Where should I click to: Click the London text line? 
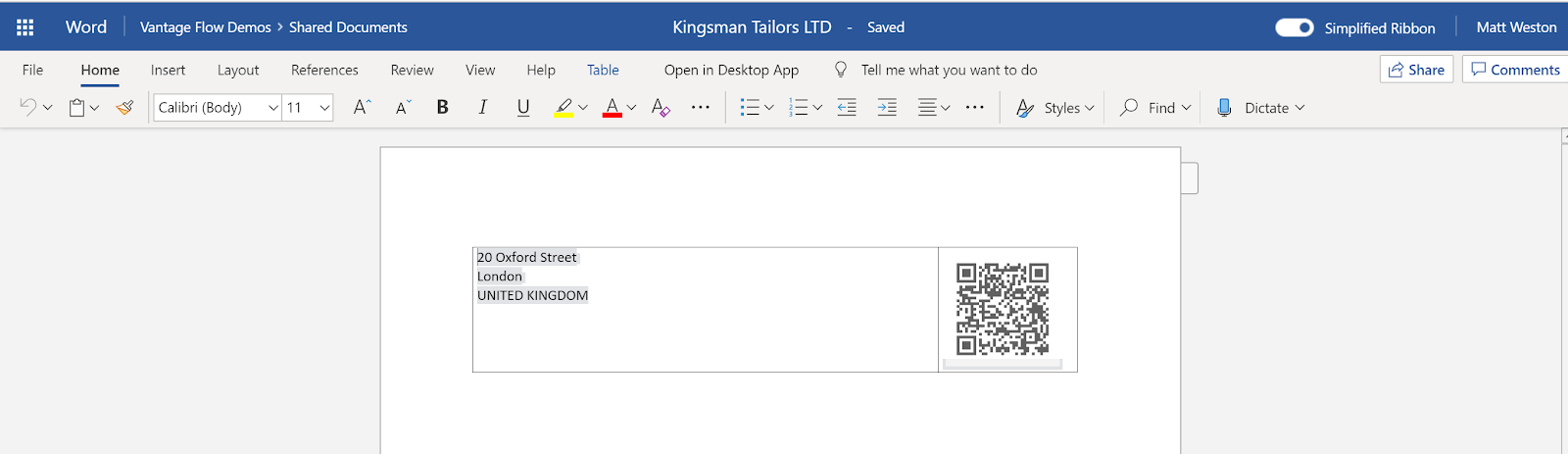tap(500, 277)
